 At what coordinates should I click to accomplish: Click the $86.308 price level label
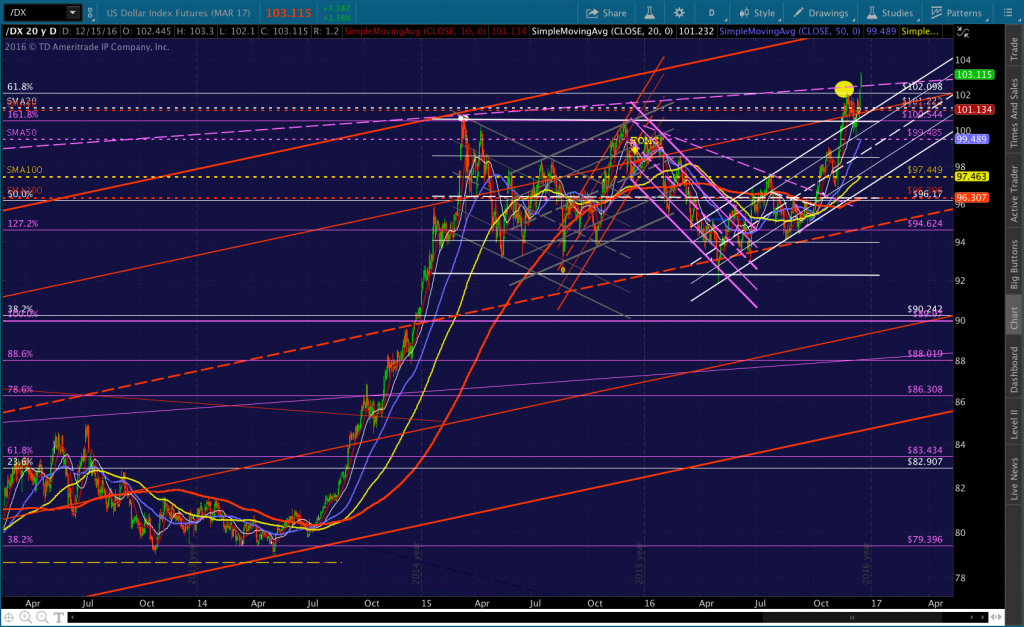pos(925,389)
